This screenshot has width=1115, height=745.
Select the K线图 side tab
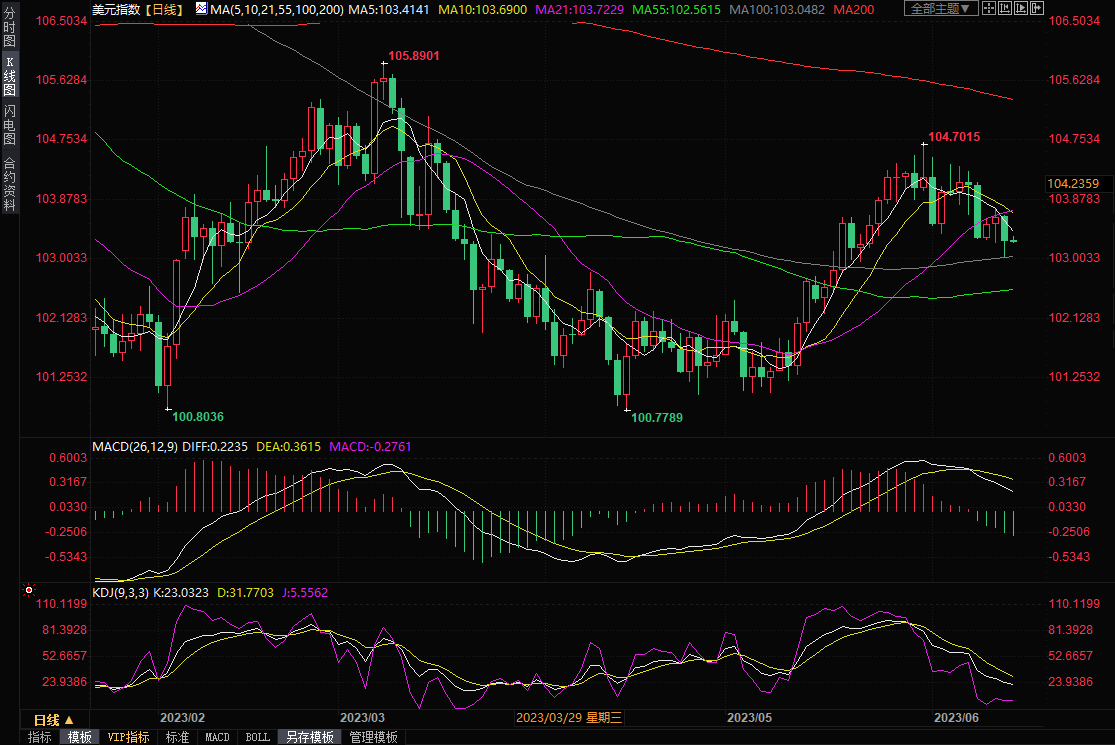[9, 76]
